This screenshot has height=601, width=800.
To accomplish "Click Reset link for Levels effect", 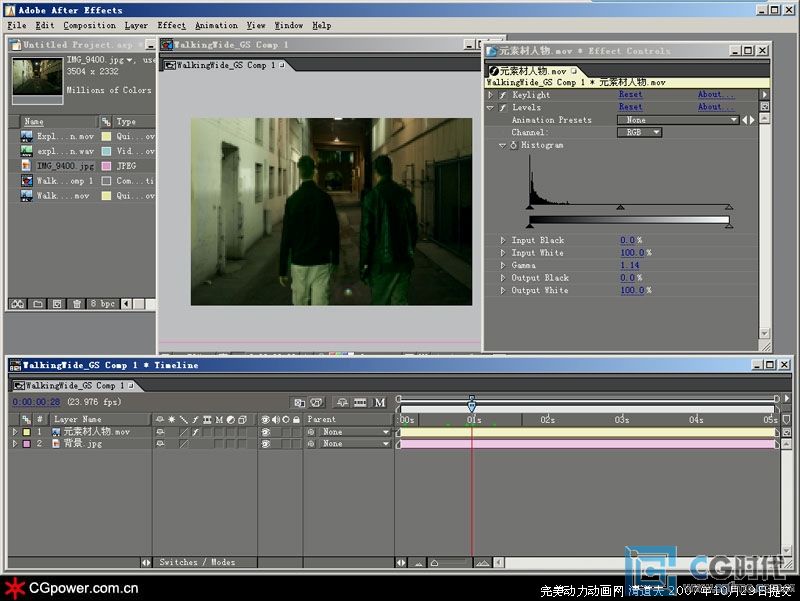I will click(631, 108).
